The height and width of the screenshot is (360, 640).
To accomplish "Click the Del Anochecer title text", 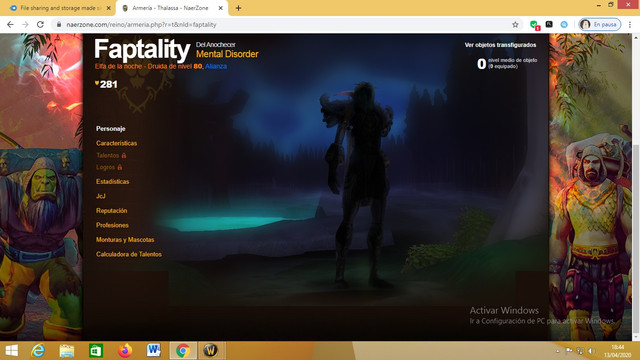I will 216,44.
